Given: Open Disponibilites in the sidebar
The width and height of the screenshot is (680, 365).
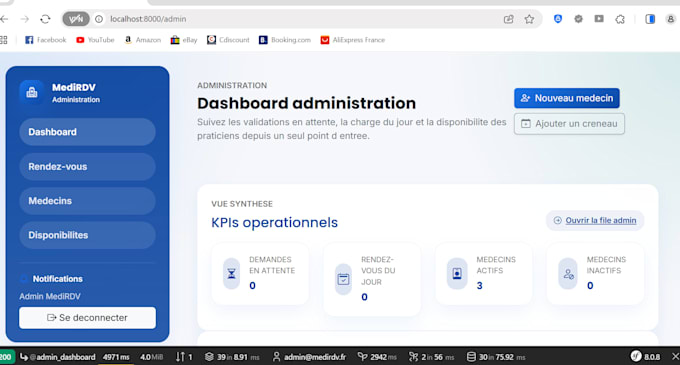Looking at the screenshot, I should click(x=87, y=235).
